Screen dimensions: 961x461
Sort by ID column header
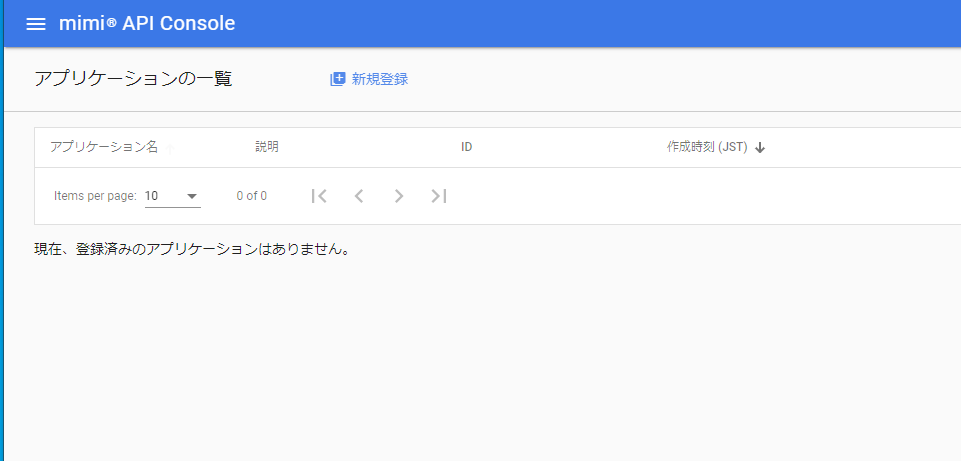pos(466,147)
